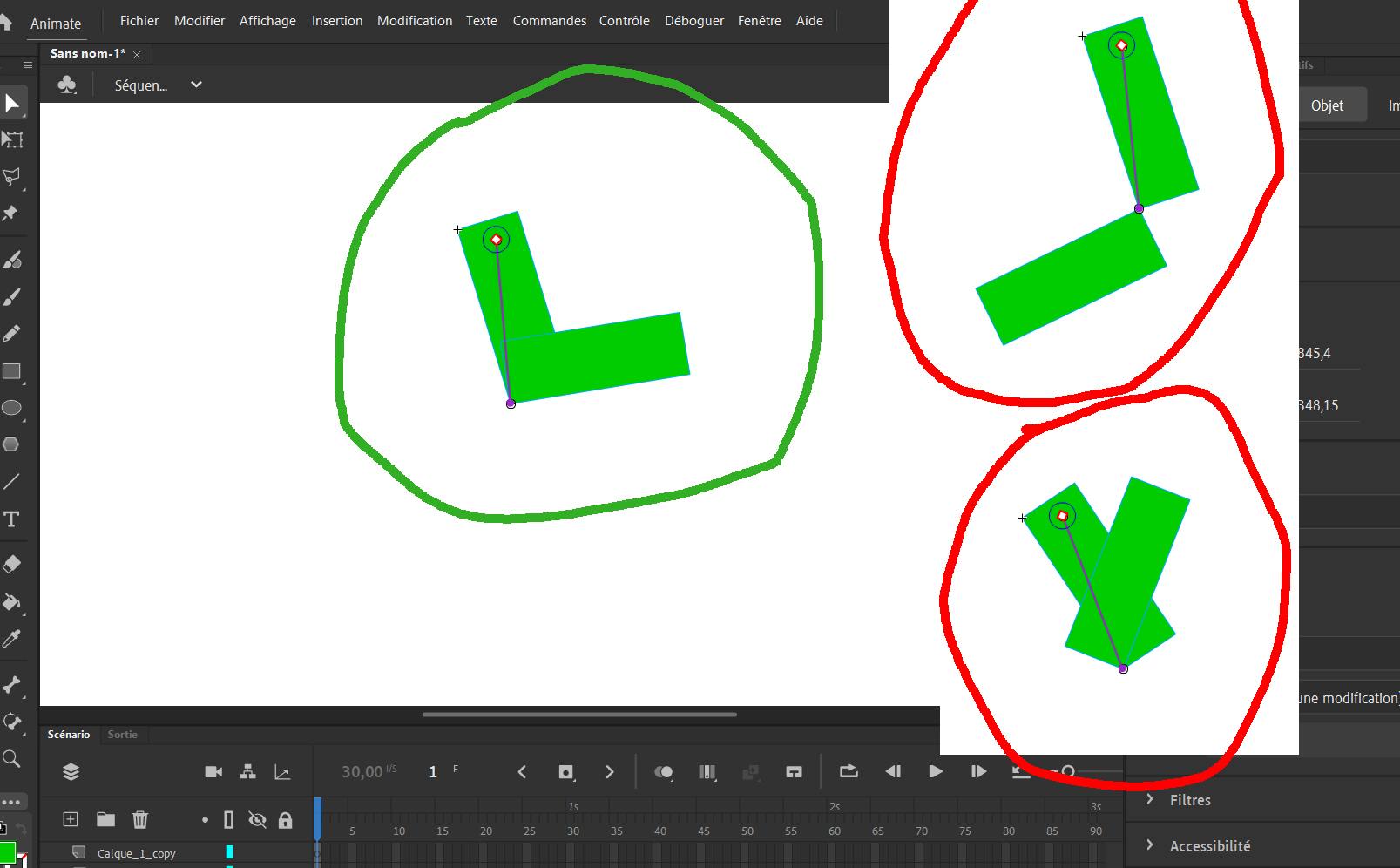
Task: Open the graph editor icon in timeline
Action: 282,771
